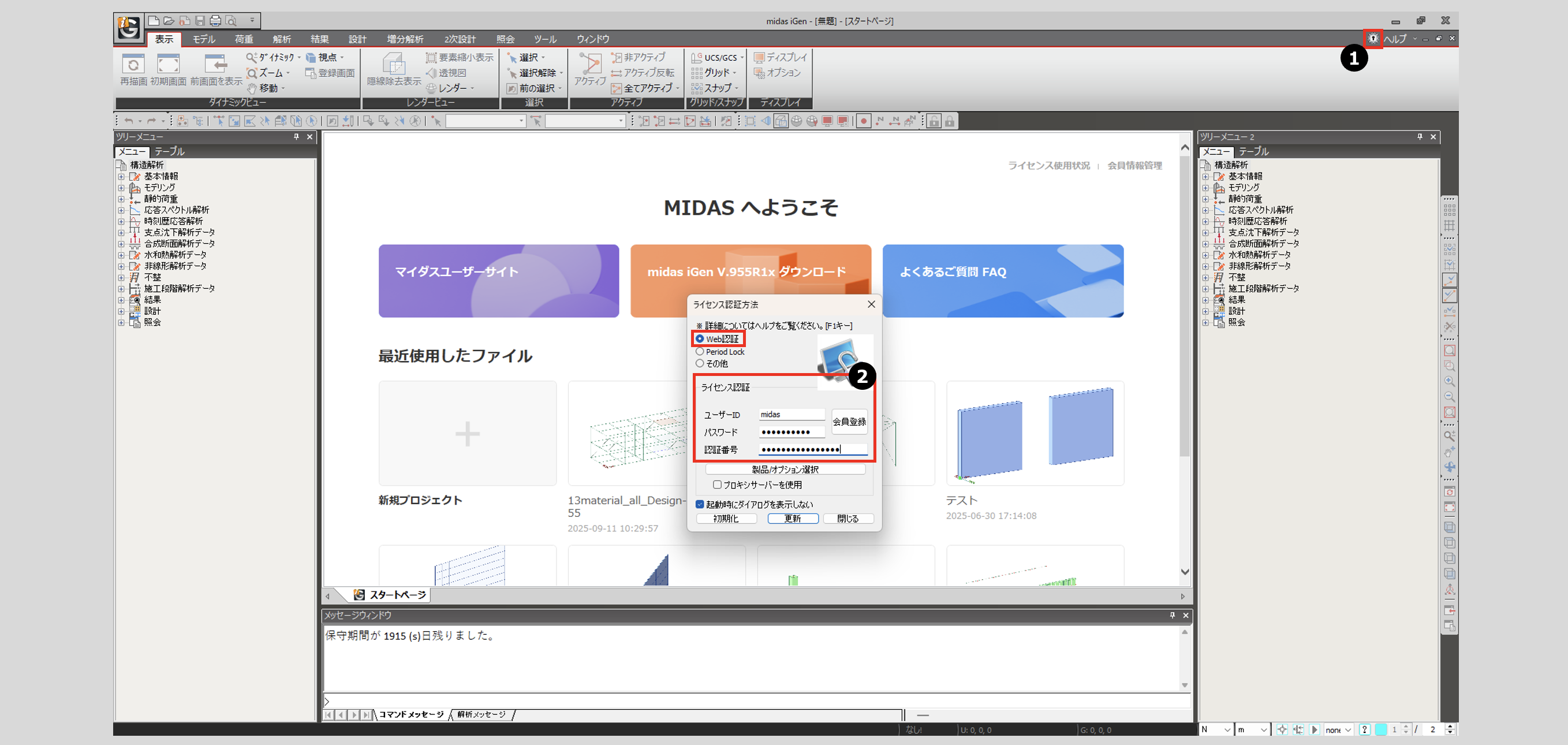Click the New file icon in title bar
This screenshot has width=1568, height=745.
pyautogui.click(x=154, y=21)
